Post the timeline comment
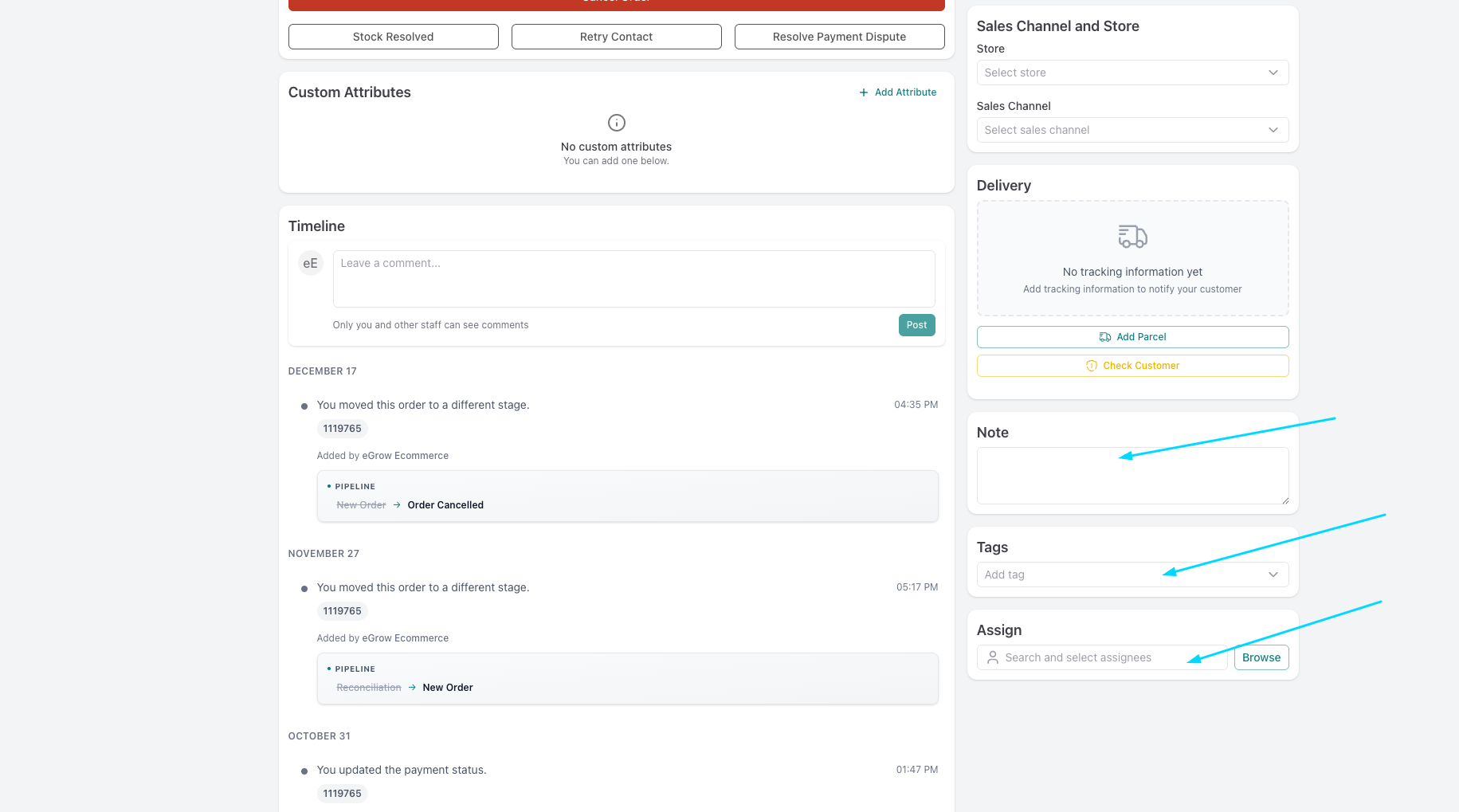The width and height of the screenshot is (1459, 812). click(x=916, y=325)
